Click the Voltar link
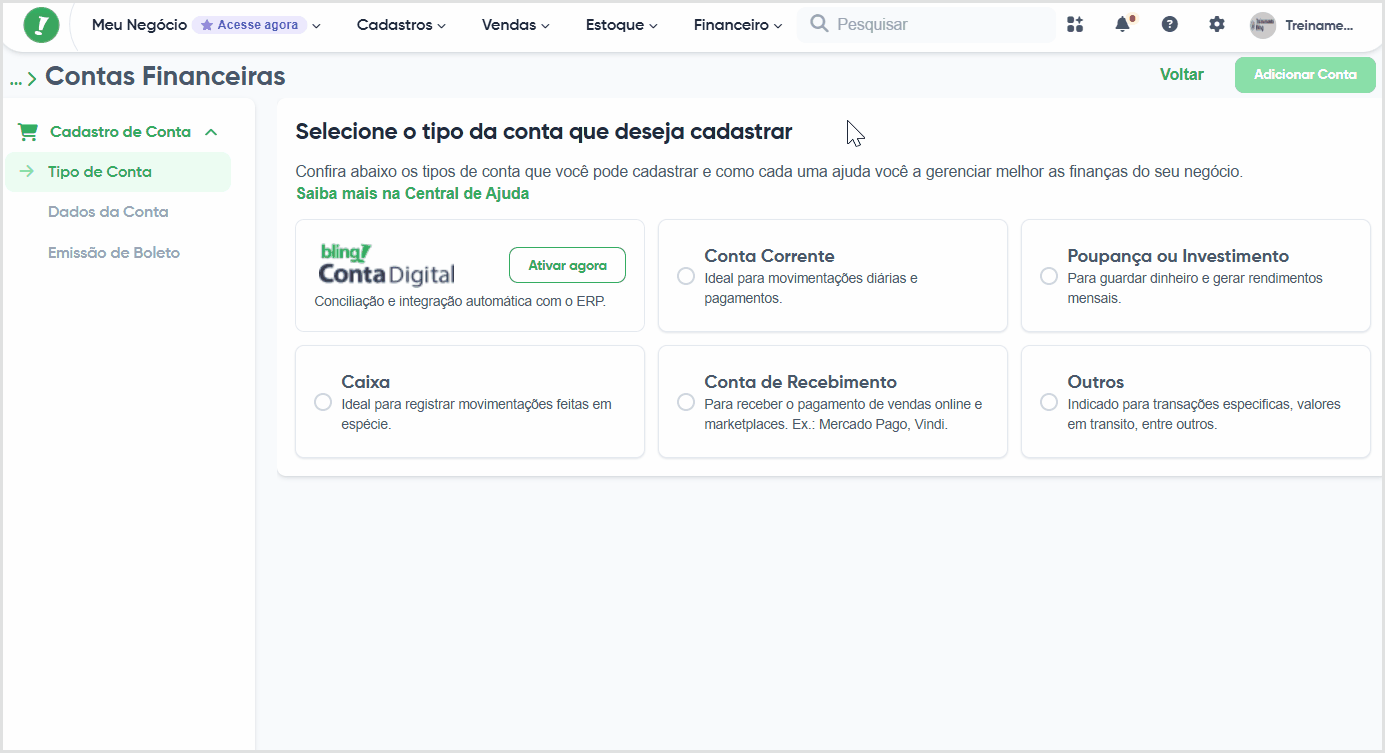The image size is (1385, 753). click(1182, 74)
